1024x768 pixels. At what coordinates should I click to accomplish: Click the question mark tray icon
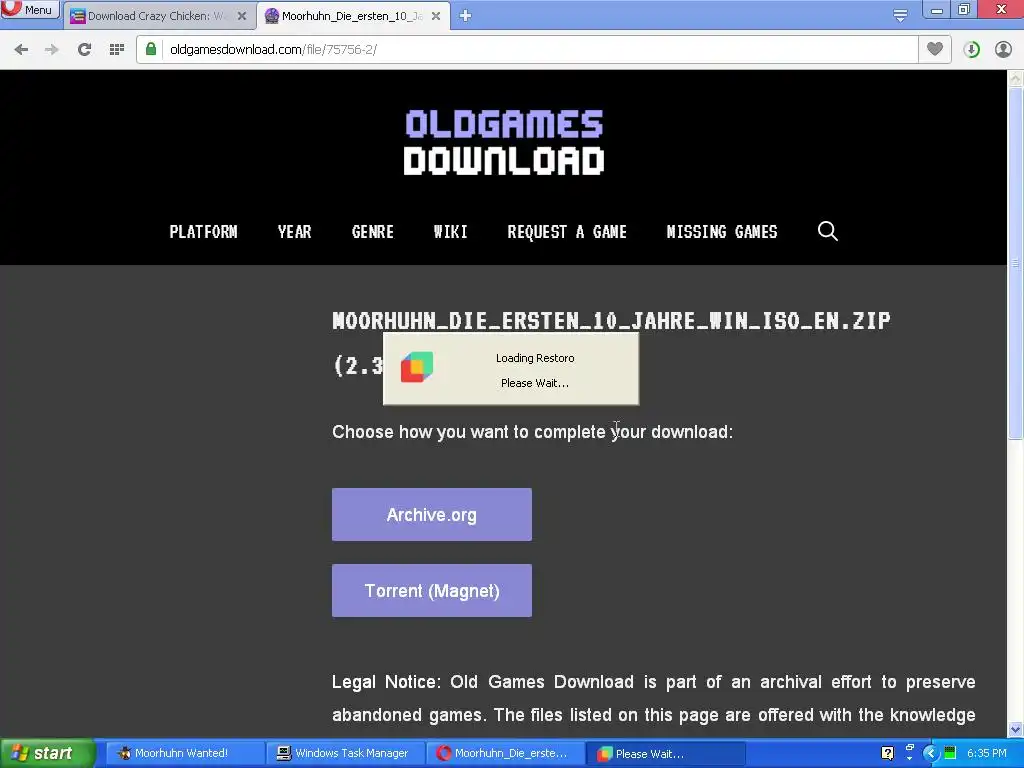tap(888, 753)
